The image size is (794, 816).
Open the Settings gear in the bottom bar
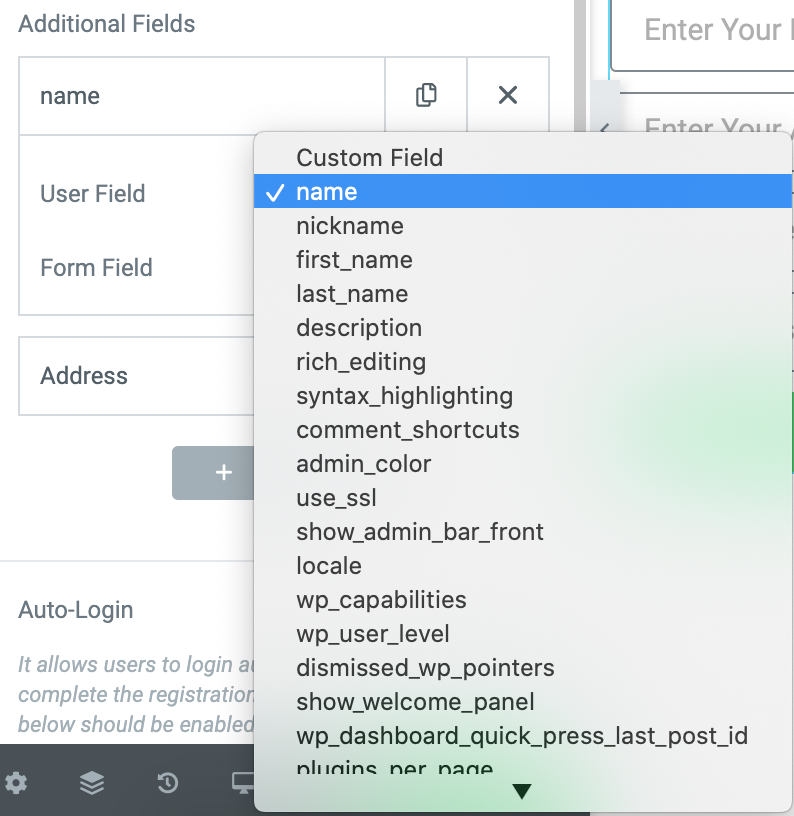tap(16, 783)
